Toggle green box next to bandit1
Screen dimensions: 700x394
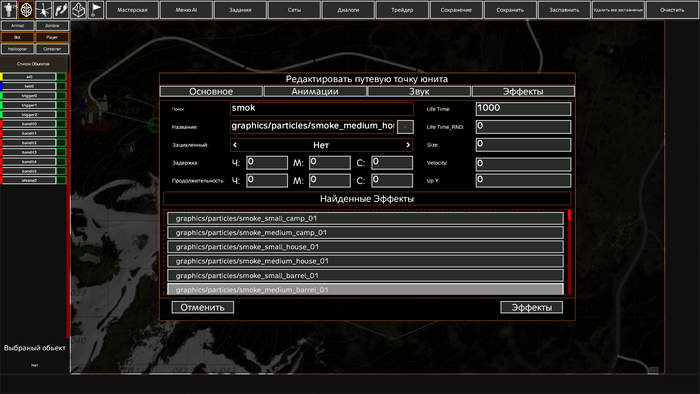(x=61, y=133)
